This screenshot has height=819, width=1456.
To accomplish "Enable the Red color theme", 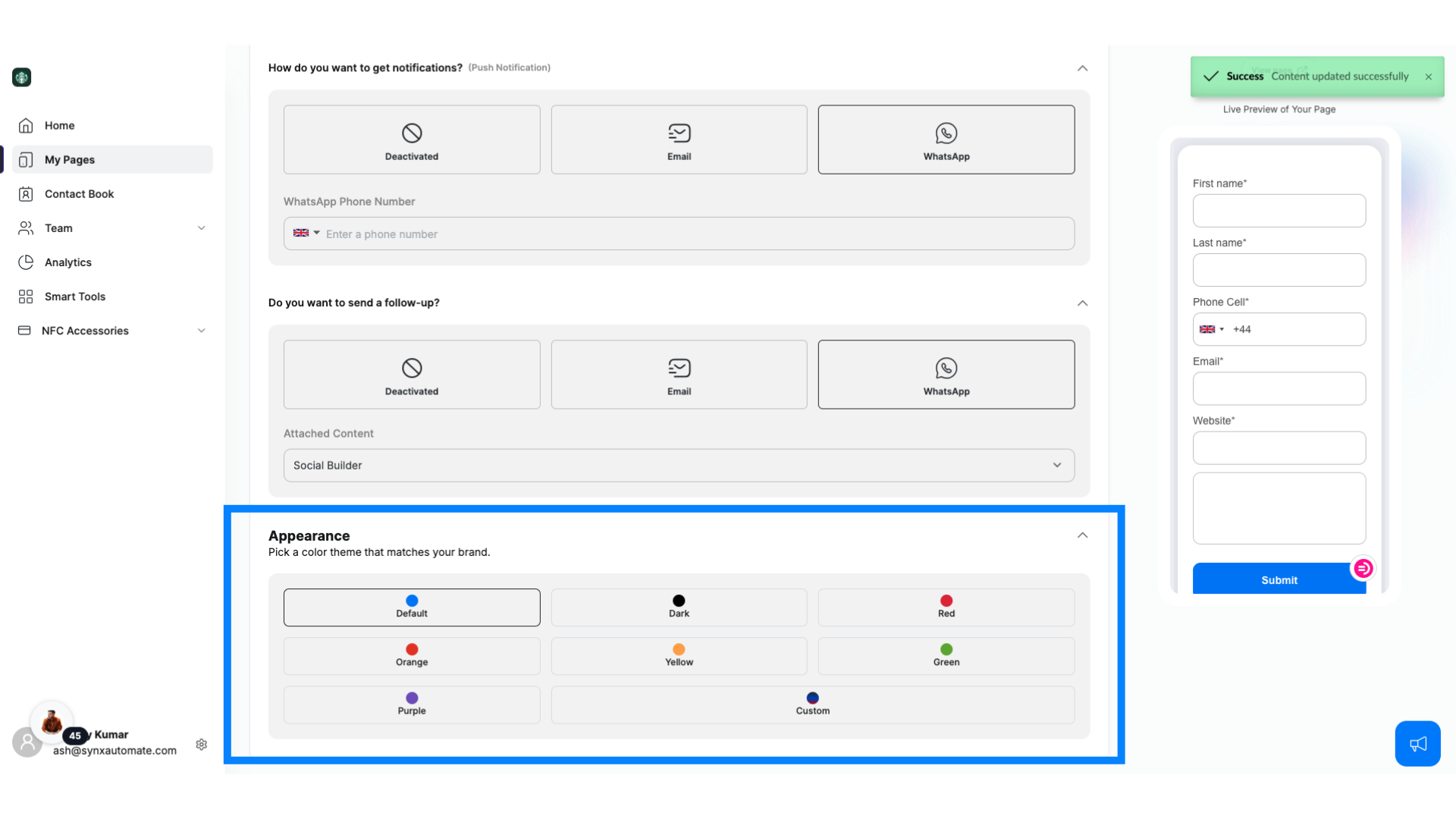I will [x=946, y=607].
